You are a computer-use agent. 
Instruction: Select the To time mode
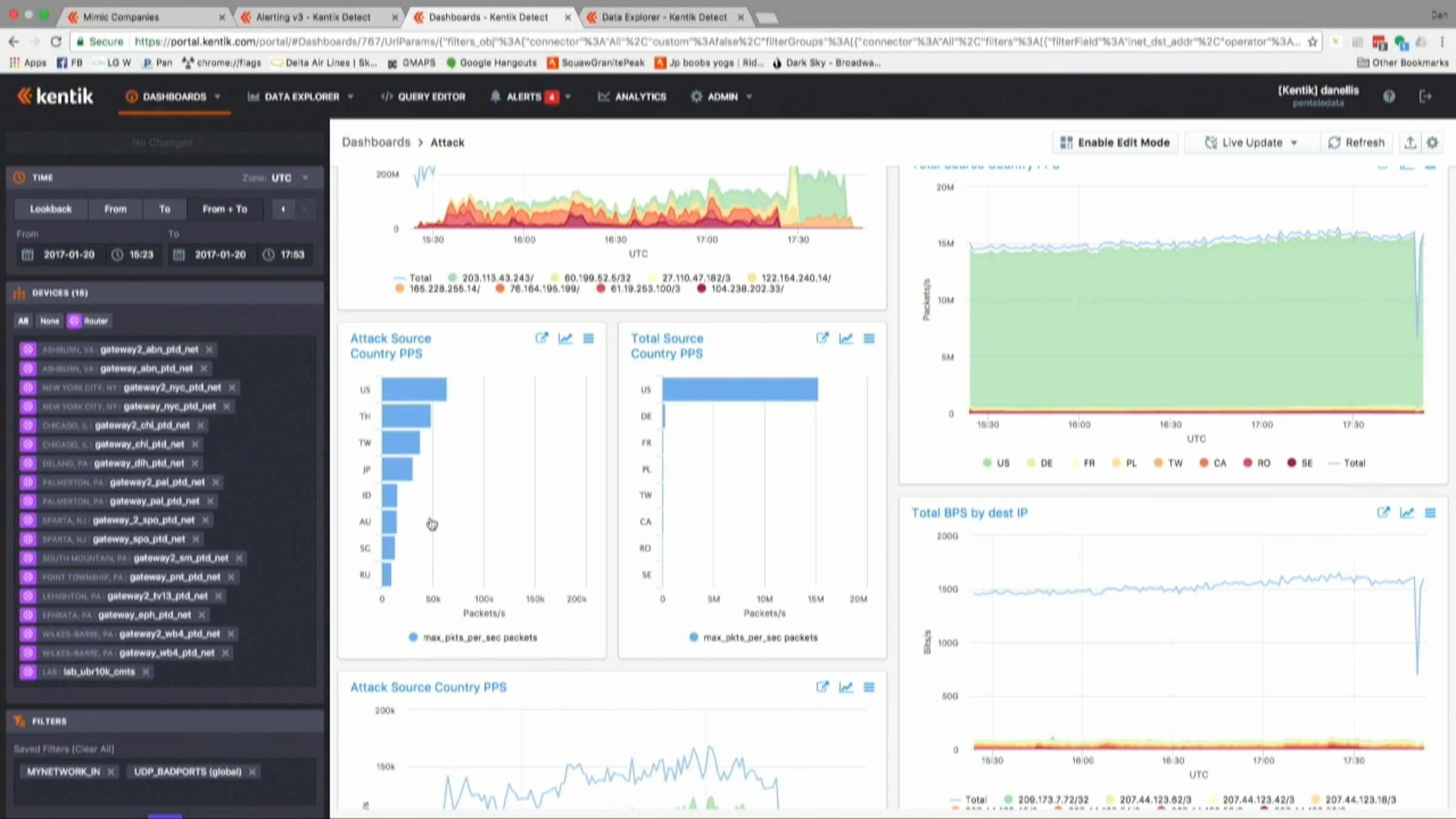[164, 209]
